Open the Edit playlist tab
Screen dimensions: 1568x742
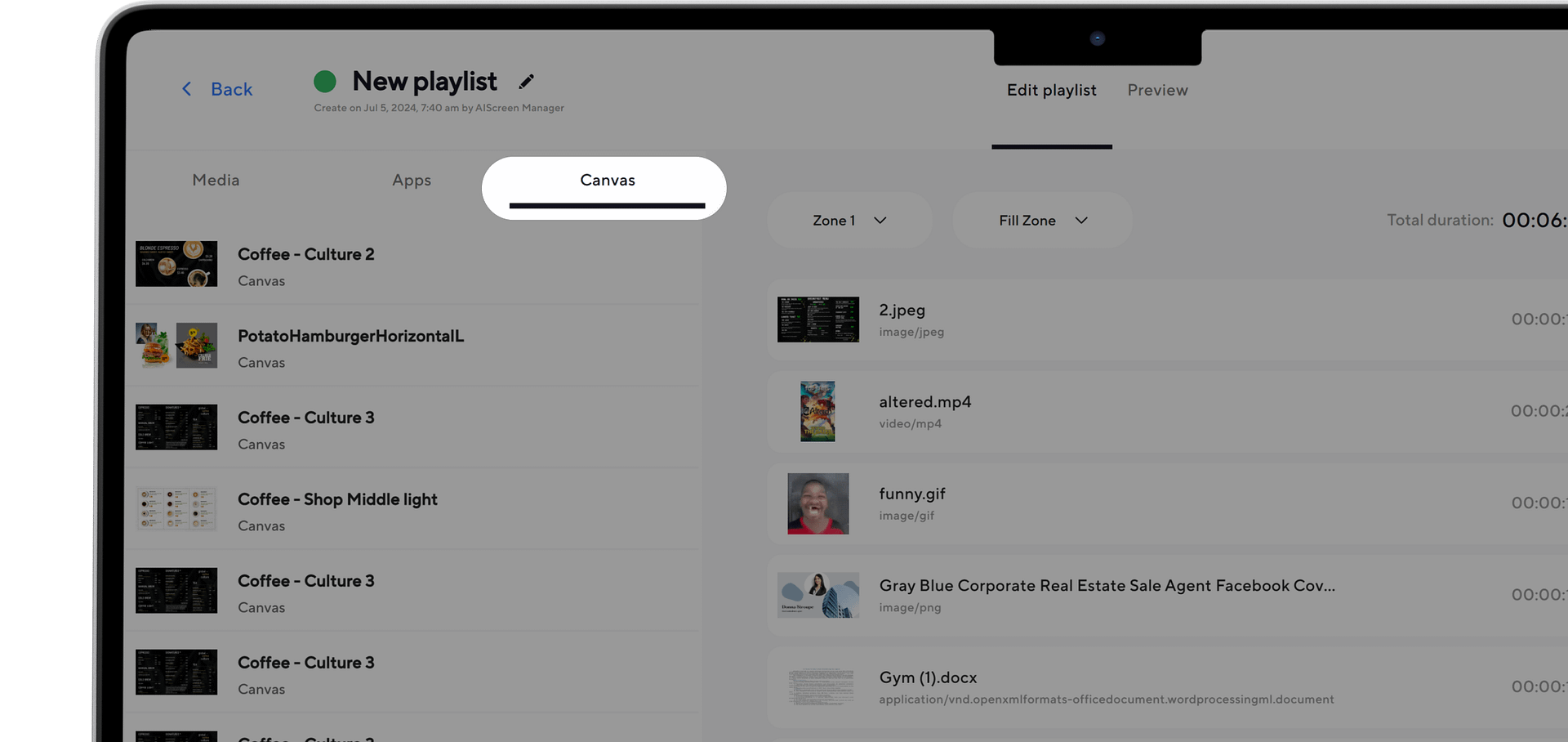coord(1052,90)
